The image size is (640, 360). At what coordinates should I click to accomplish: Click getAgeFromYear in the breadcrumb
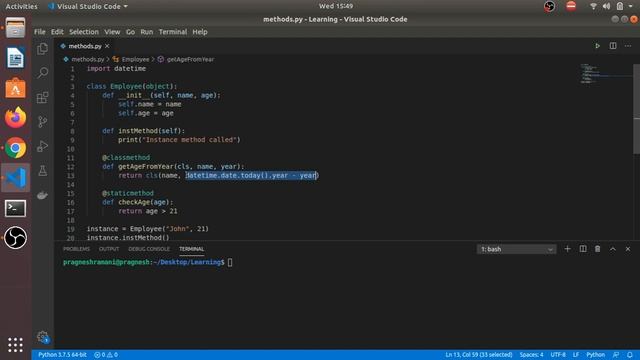[190, 59]
